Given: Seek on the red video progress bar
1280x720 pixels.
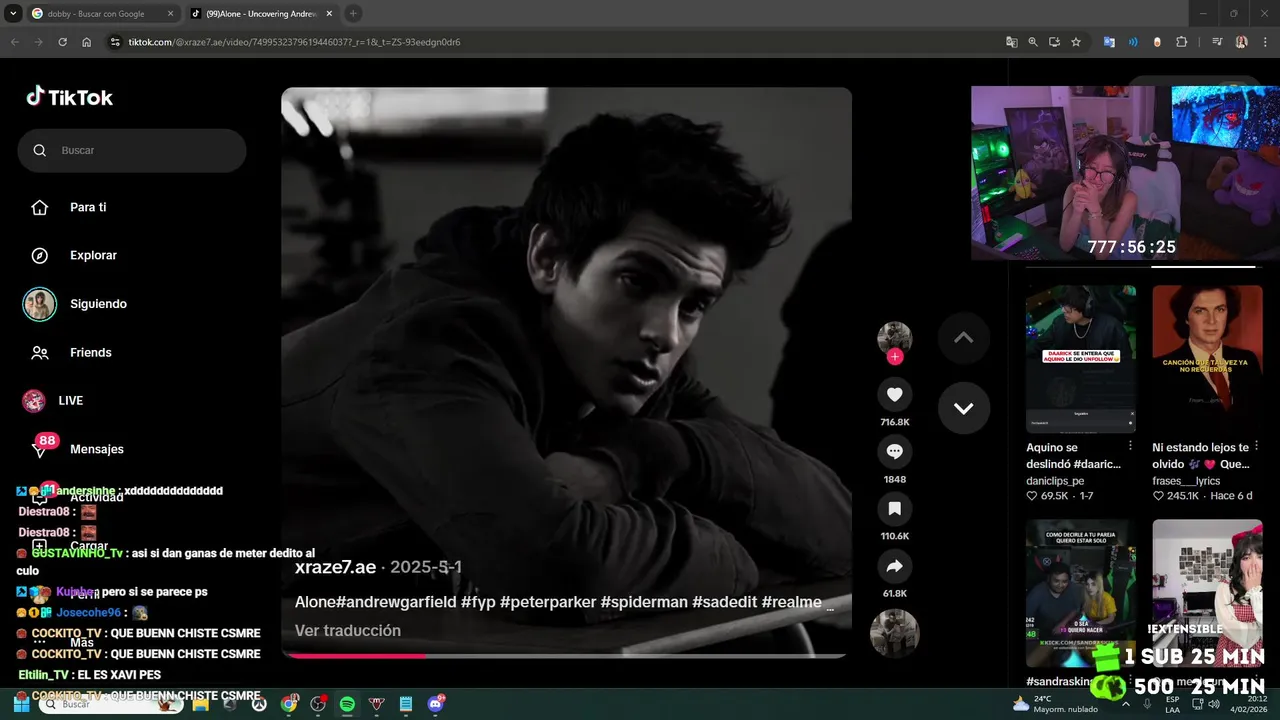Looking at the screenshot, I should (566, 656).
